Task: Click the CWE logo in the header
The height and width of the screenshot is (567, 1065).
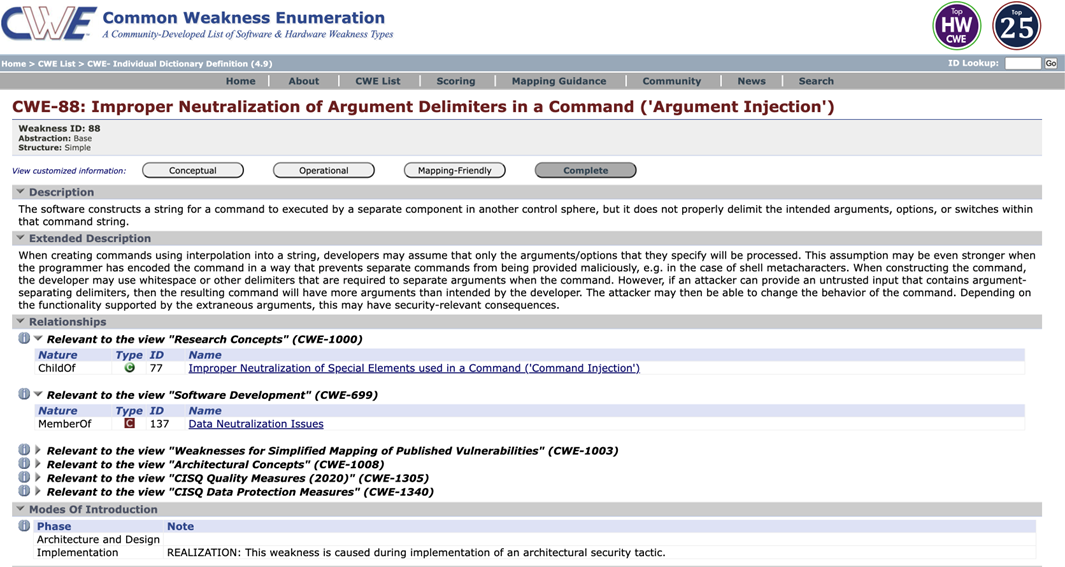Action: [x=49, y=23]
